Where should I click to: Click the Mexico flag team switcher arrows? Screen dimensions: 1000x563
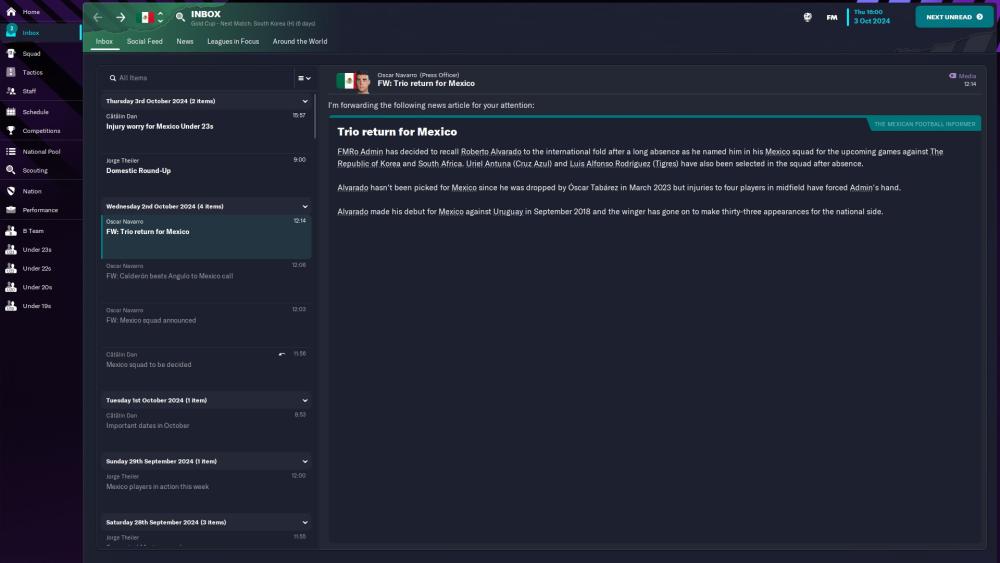160,17
